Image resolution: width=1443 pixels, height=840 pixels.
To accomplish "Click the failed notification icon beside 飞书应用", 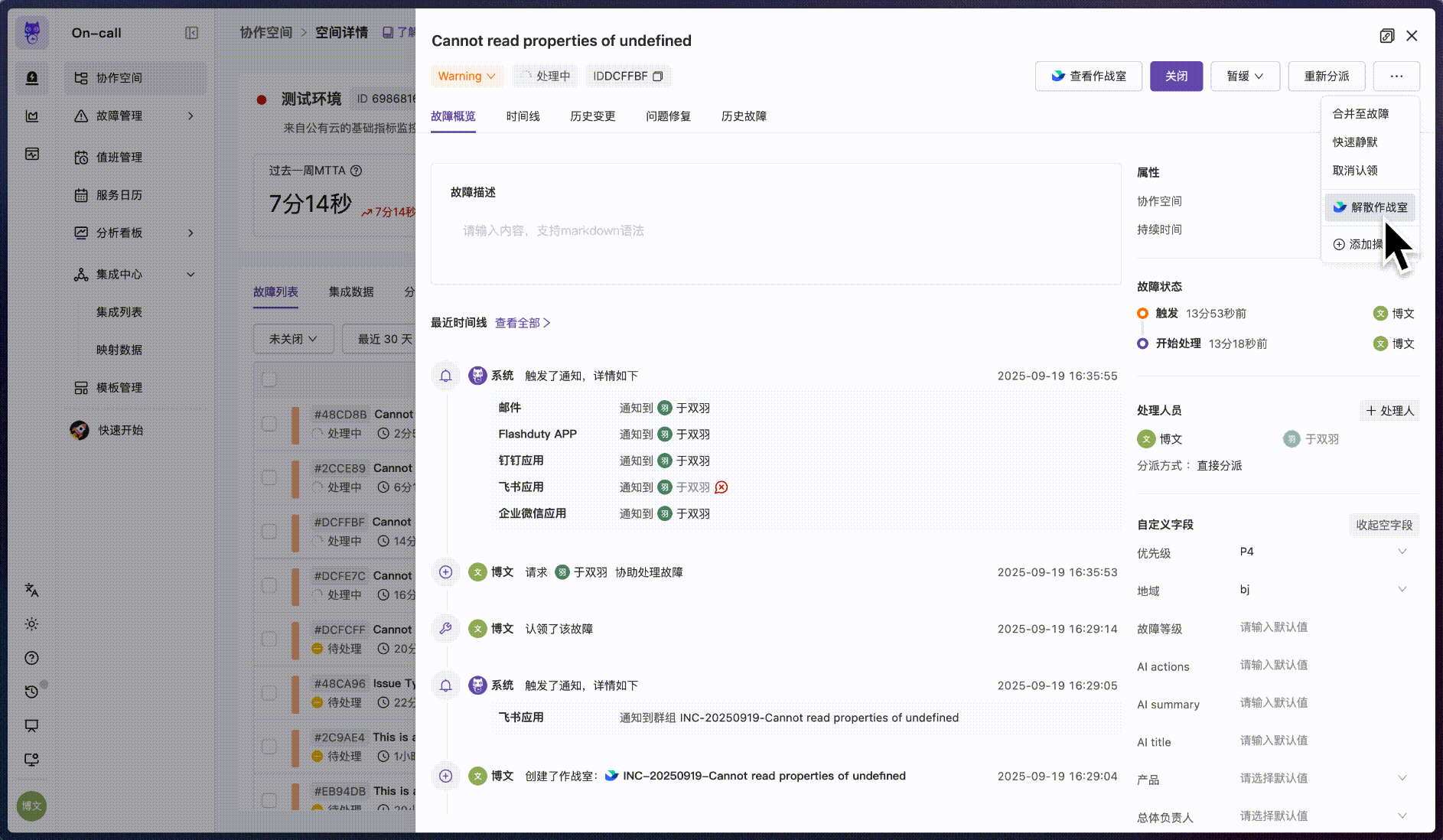I will point(721,487).
